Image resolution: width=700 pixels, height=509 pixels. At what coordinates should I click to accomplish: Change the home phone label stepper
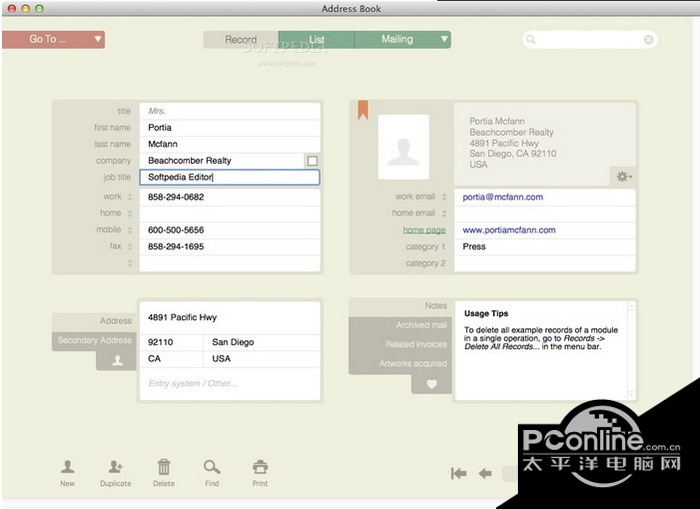coord(130,213)
